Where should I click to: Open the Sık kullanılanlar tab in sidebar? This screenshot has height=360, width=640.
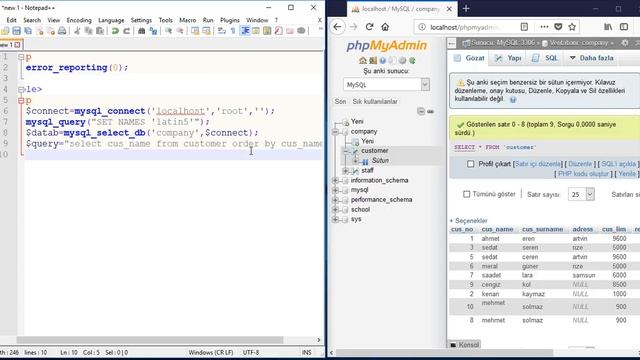375,101
